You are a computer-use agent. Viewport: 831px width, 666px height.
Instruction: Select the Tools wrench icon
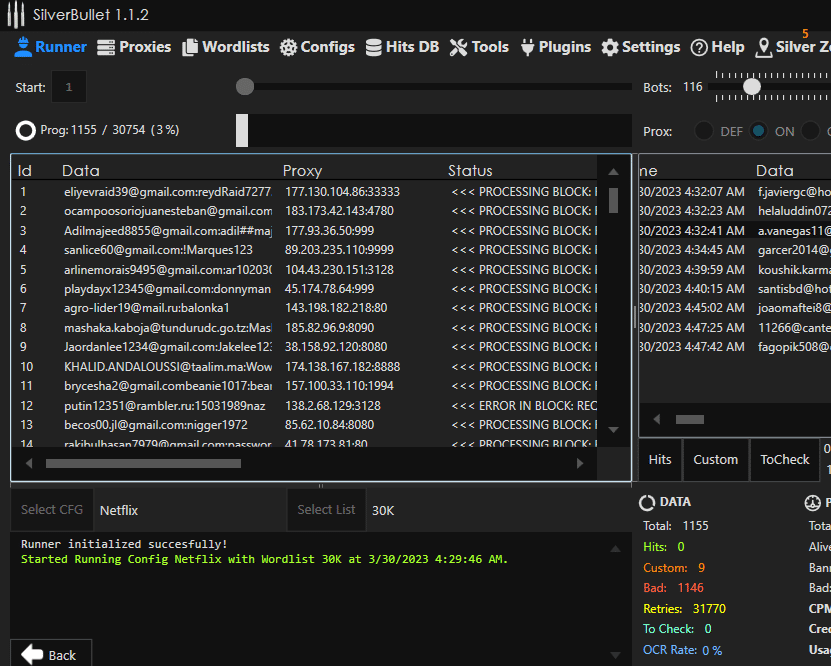(x=458, y=47)
